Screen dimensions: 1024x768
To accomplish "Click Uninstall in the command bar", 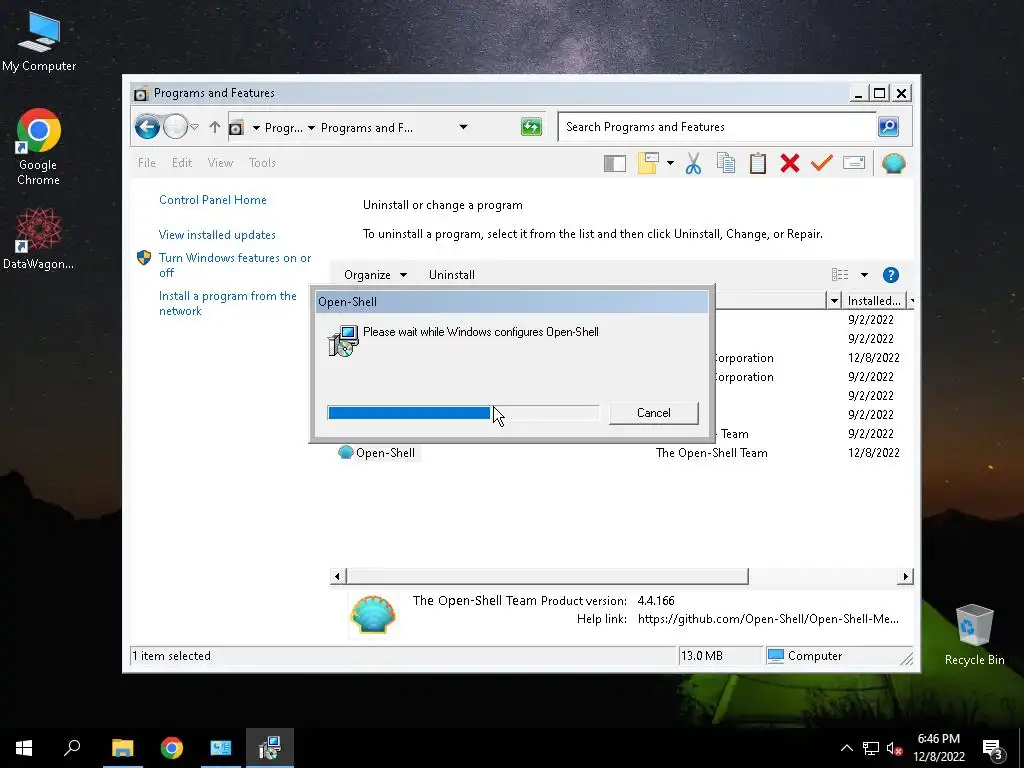I will click(x=451, y=275).
